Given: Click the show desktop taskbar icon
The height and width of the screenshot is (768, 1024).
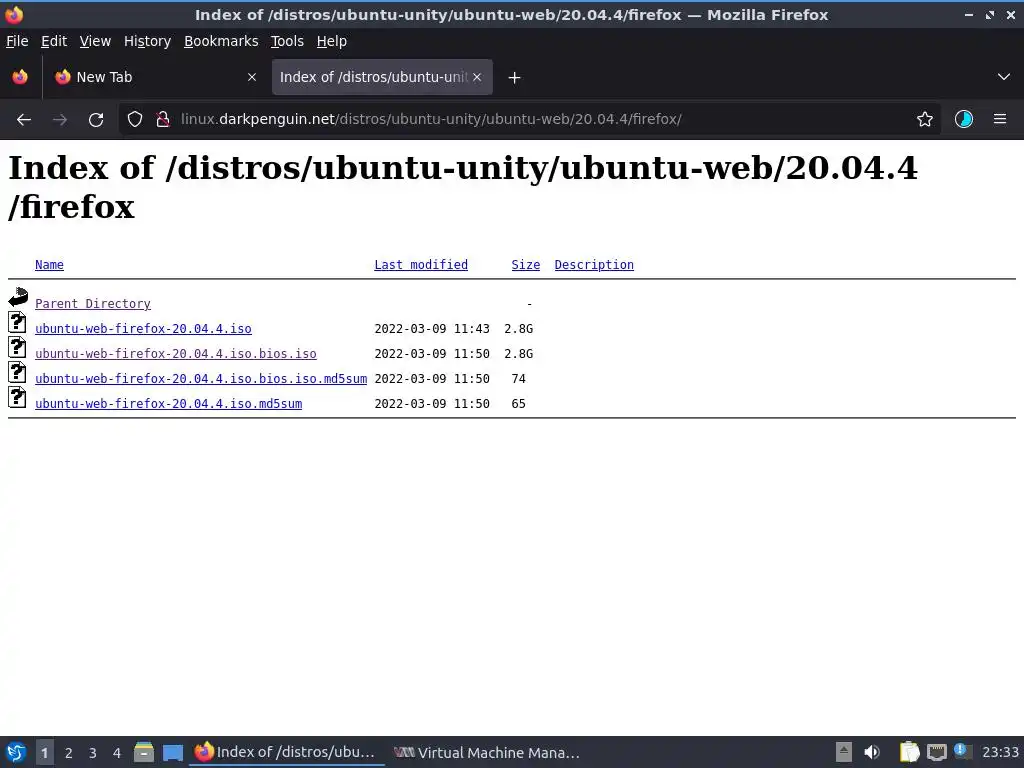Looking at the screenshot, I should [x=173, y=752].
